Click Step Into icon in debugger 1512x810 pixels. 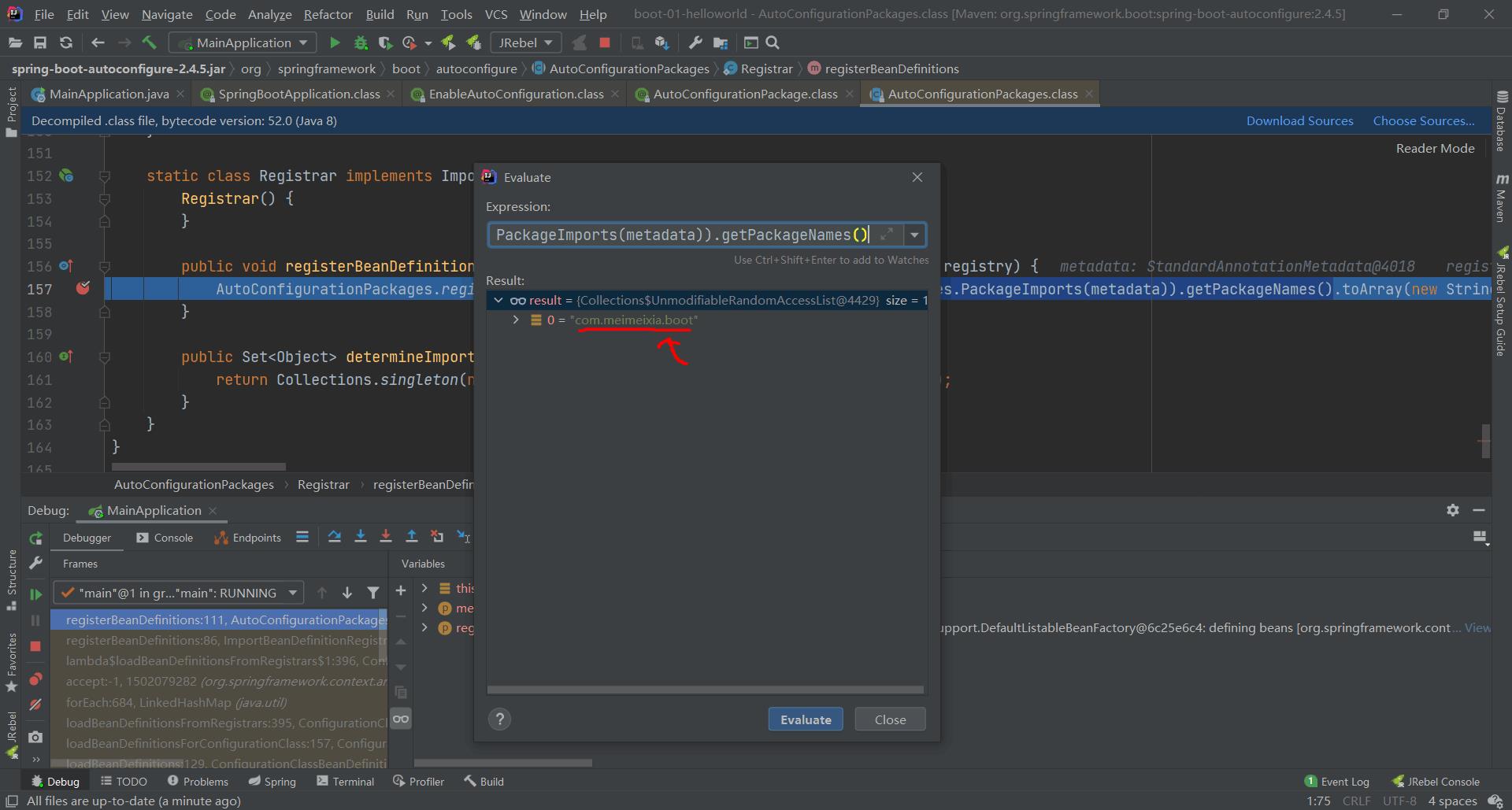[x=360, y=537]
